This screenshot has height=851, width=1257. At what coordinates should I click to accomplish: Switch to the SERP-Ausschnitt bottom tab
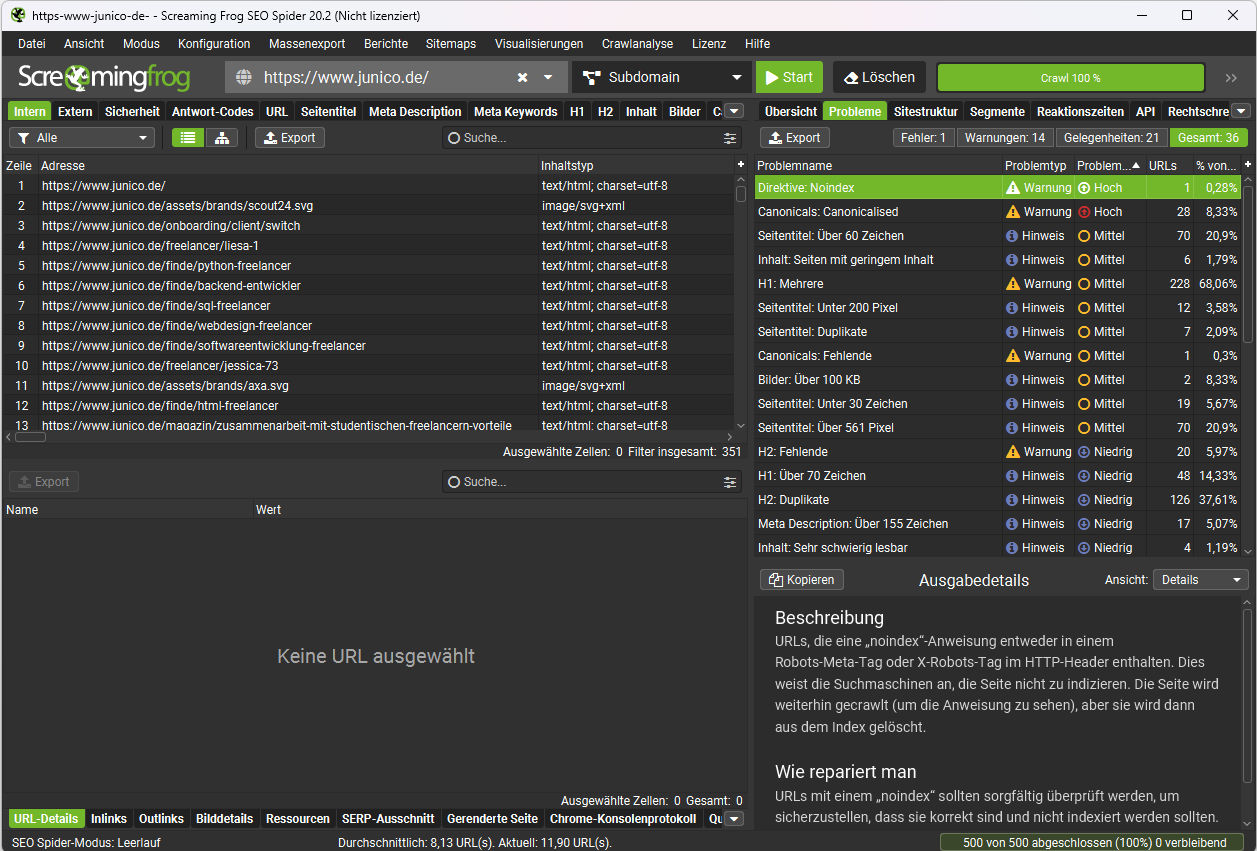coord(388,819)
